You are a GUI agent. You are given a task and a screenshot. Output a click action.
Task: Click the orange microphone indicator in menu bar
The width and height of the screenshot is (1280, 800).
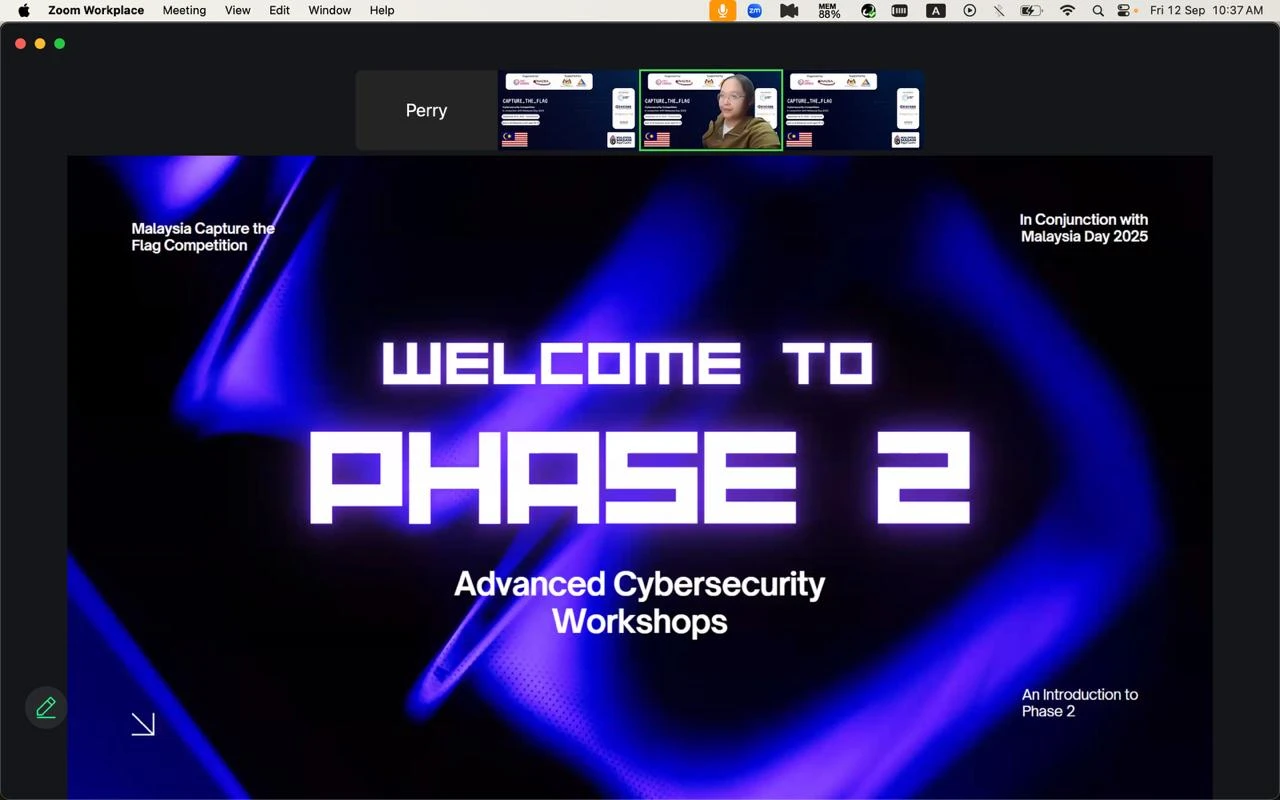point(723,11)
